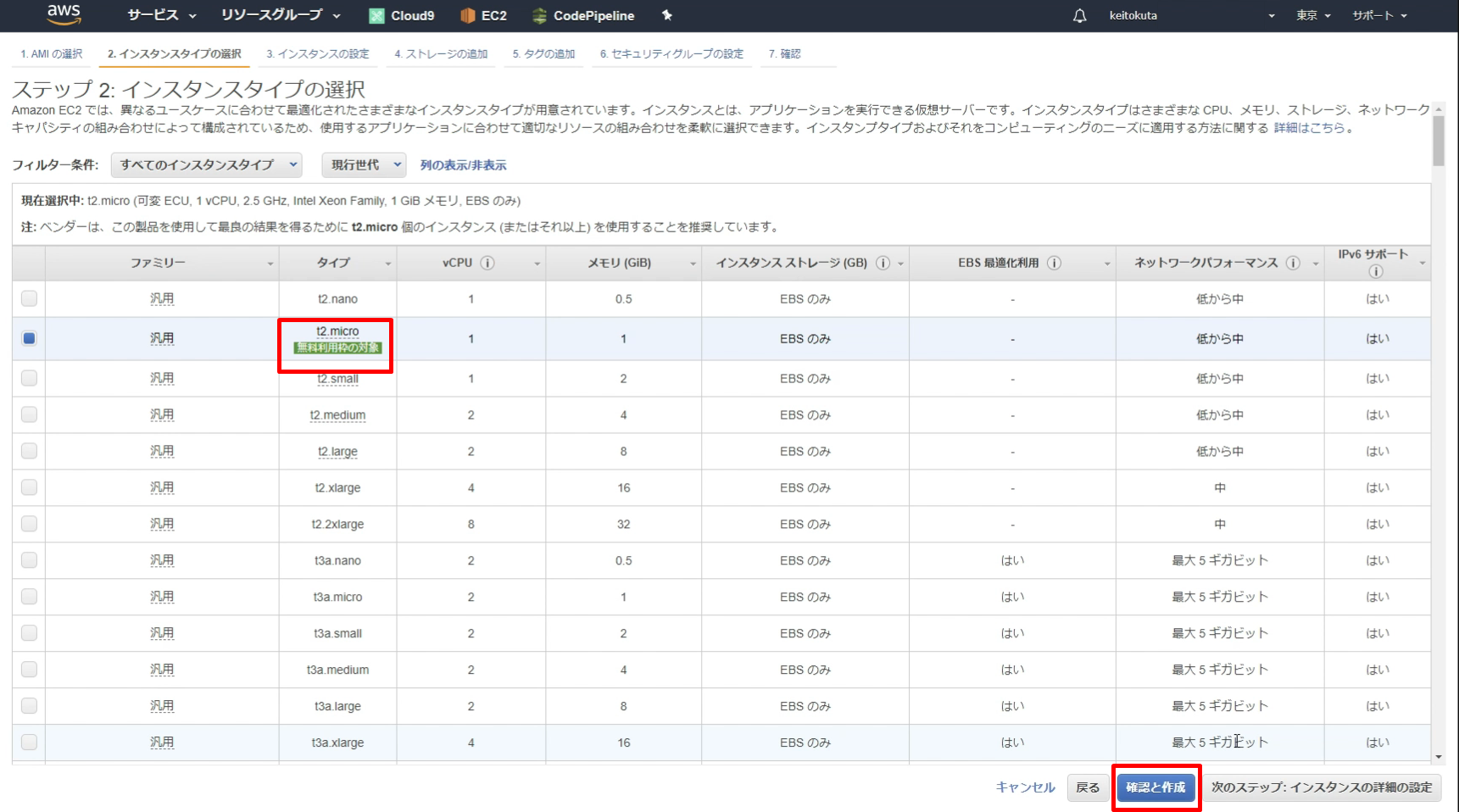
Task: Open the EC2 shortcut icon
Action: [x=468, y=15]
